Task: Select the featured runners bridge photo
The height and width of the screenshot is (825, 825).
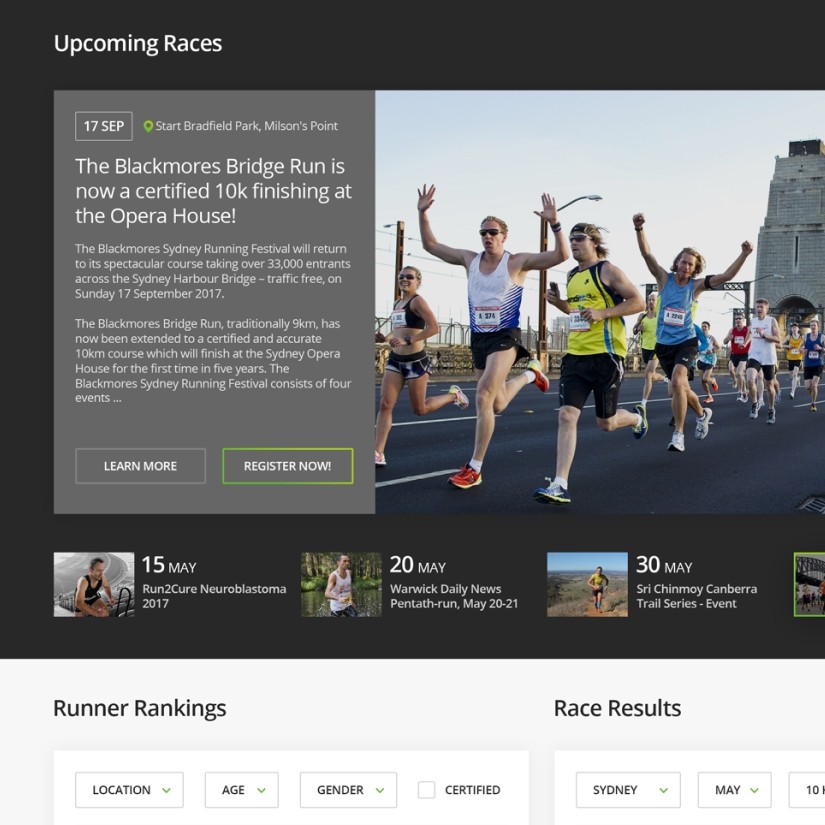Action: tap(600, 302)
